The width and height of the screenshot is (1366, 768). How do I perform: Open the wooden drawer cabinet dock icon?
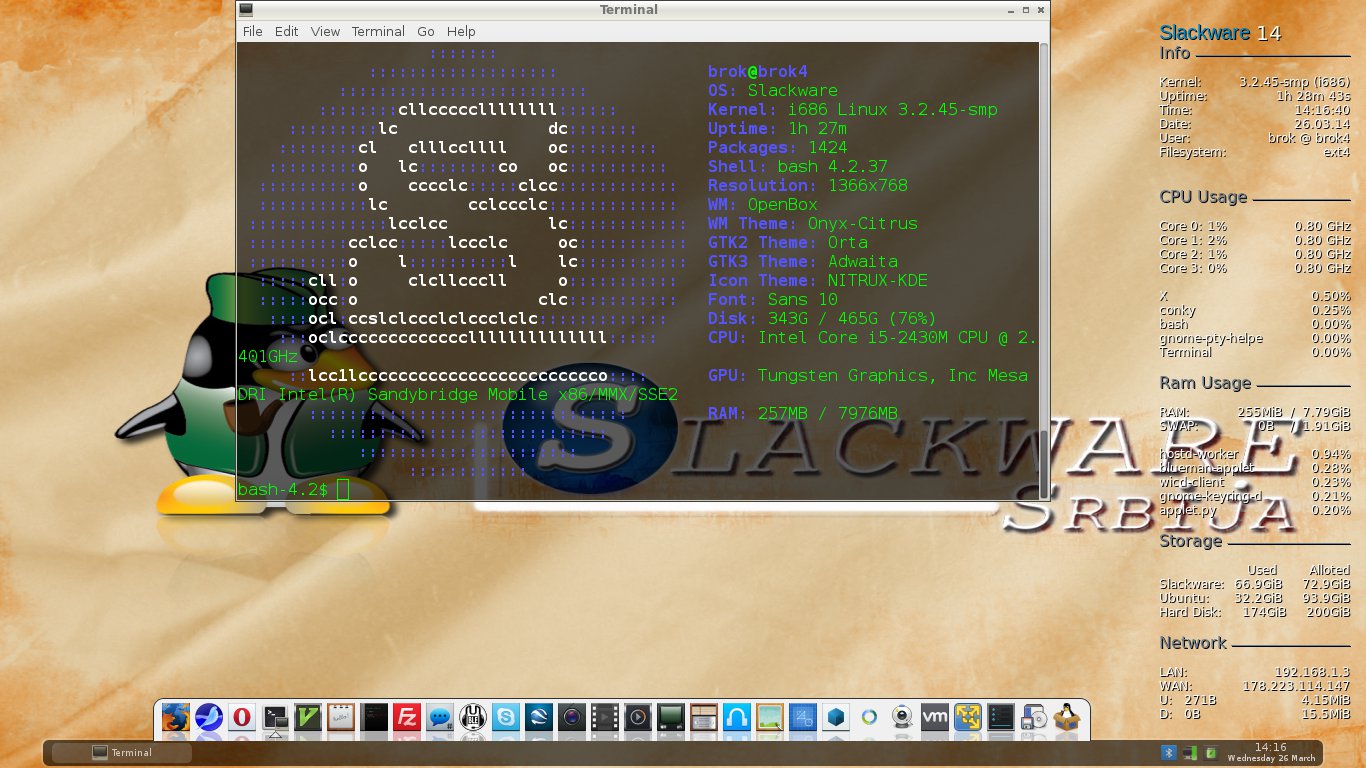[704, 717]
